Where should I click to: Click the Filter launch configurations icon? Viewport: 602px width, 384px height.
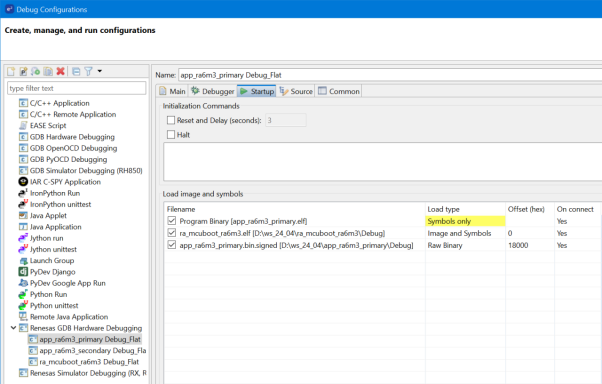[x=88, y=71]
